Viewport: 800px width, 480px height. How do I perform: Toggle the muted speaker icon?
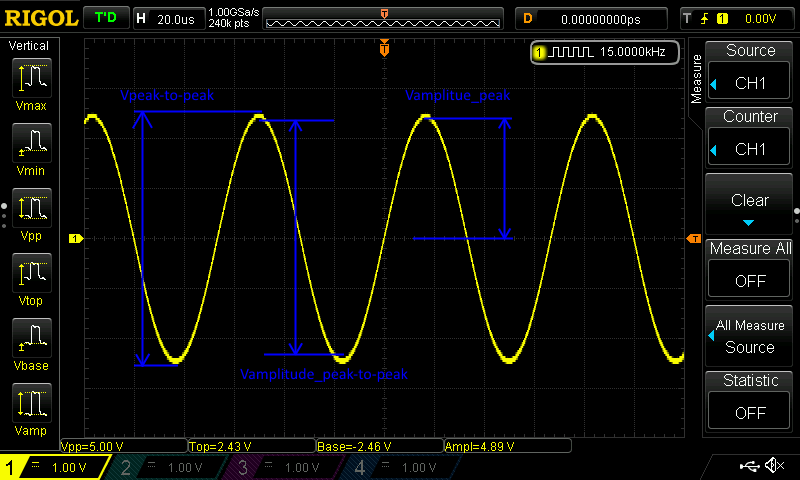pos(775,466)
